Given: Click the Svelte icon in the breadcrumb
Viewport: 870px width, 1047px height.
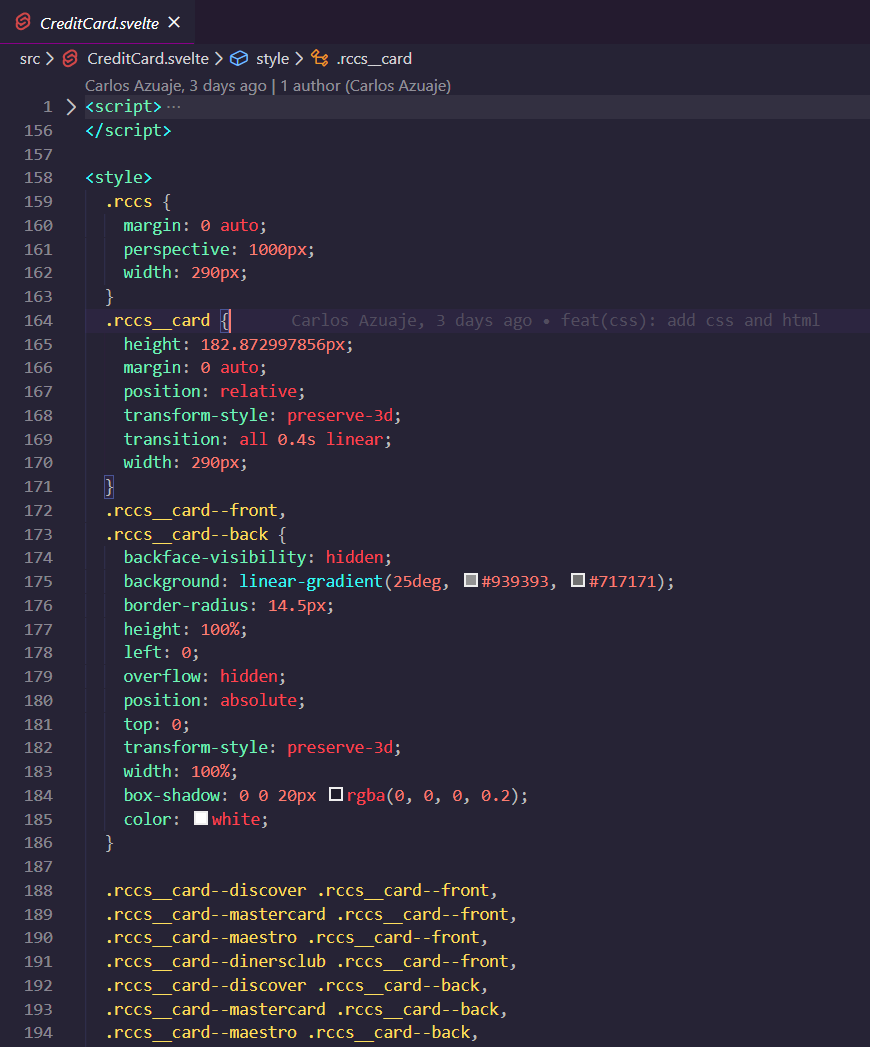Looking at the screenshot, I should tap(70, 59).
